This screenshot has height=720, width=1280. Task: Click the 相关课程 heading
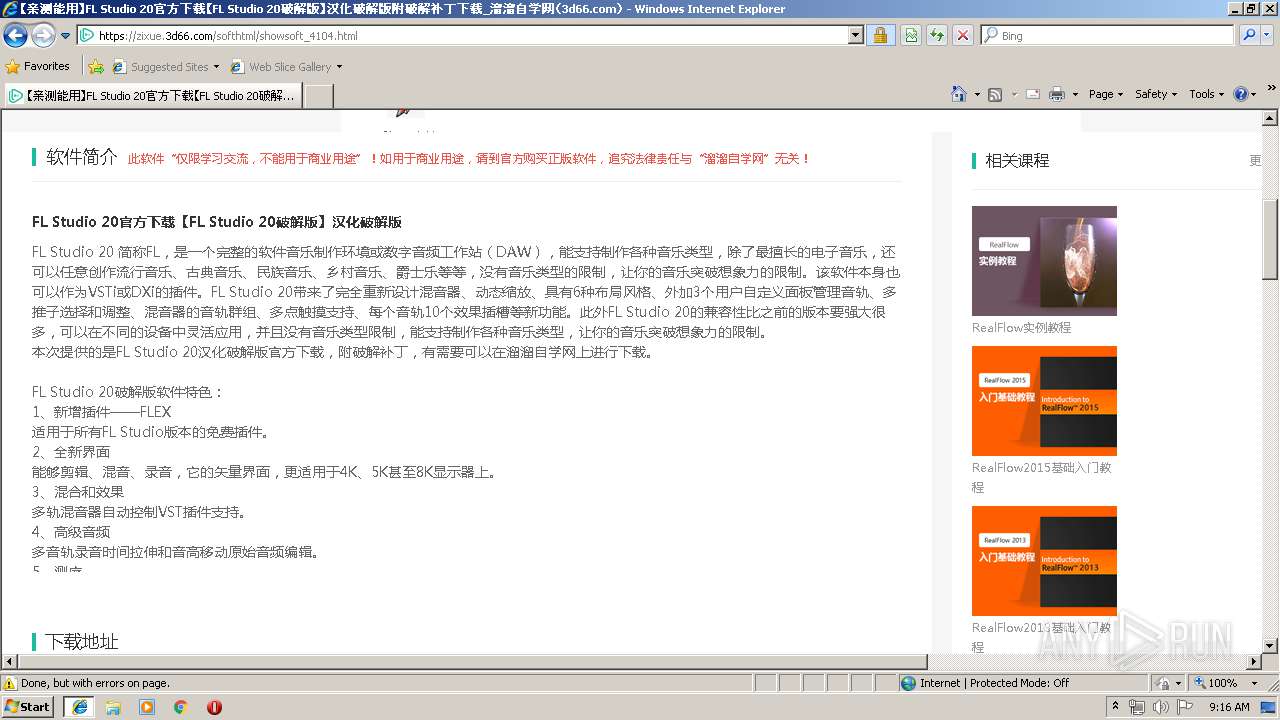[1017, 160]
